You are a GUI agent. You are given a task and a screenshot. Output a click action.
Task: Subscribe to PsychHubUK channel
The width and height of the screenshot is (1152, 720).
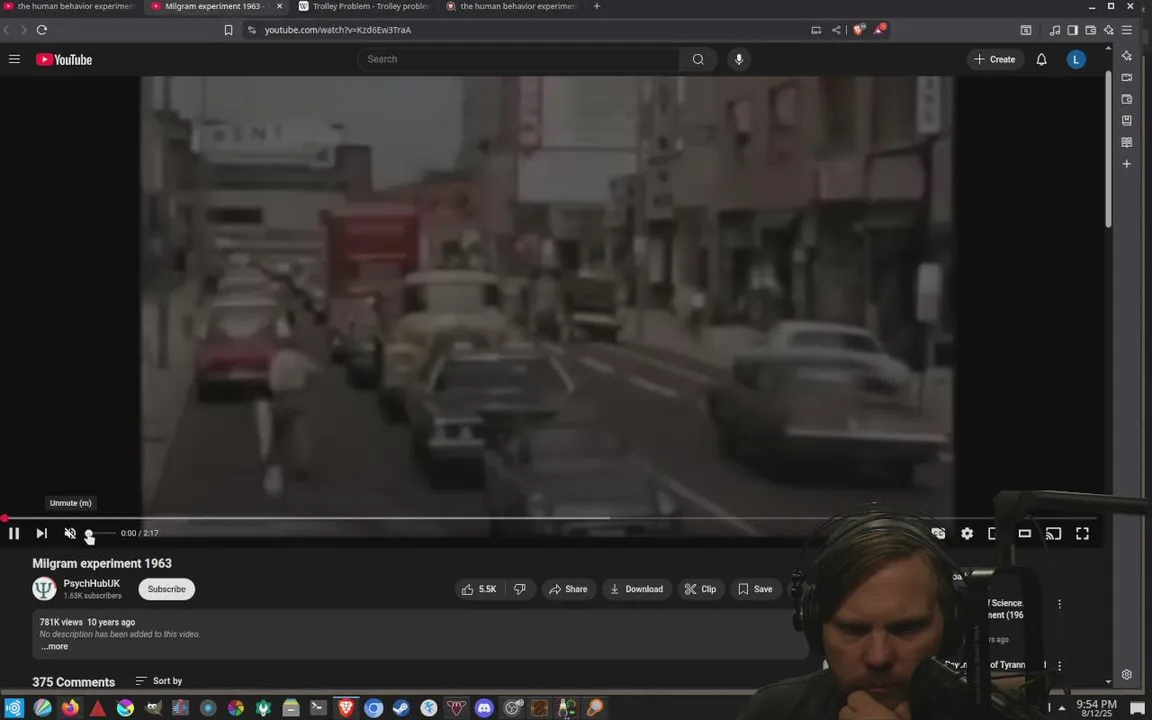click(167, 589)
